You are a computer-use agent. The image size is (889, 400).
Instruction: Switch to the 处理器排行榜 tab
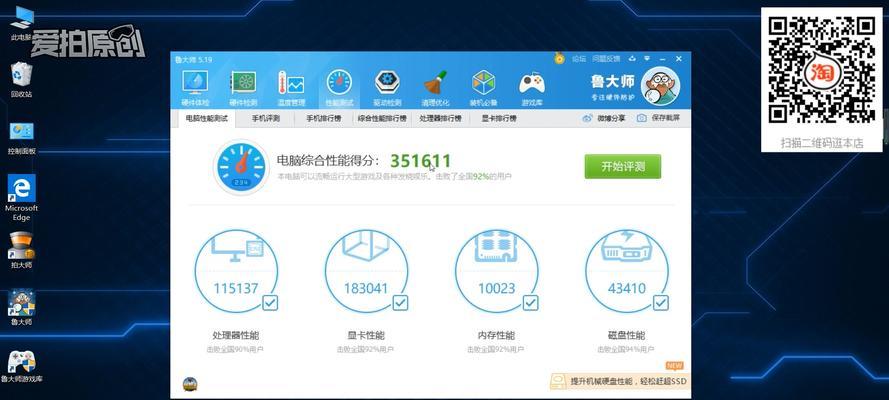click(441, 119)
